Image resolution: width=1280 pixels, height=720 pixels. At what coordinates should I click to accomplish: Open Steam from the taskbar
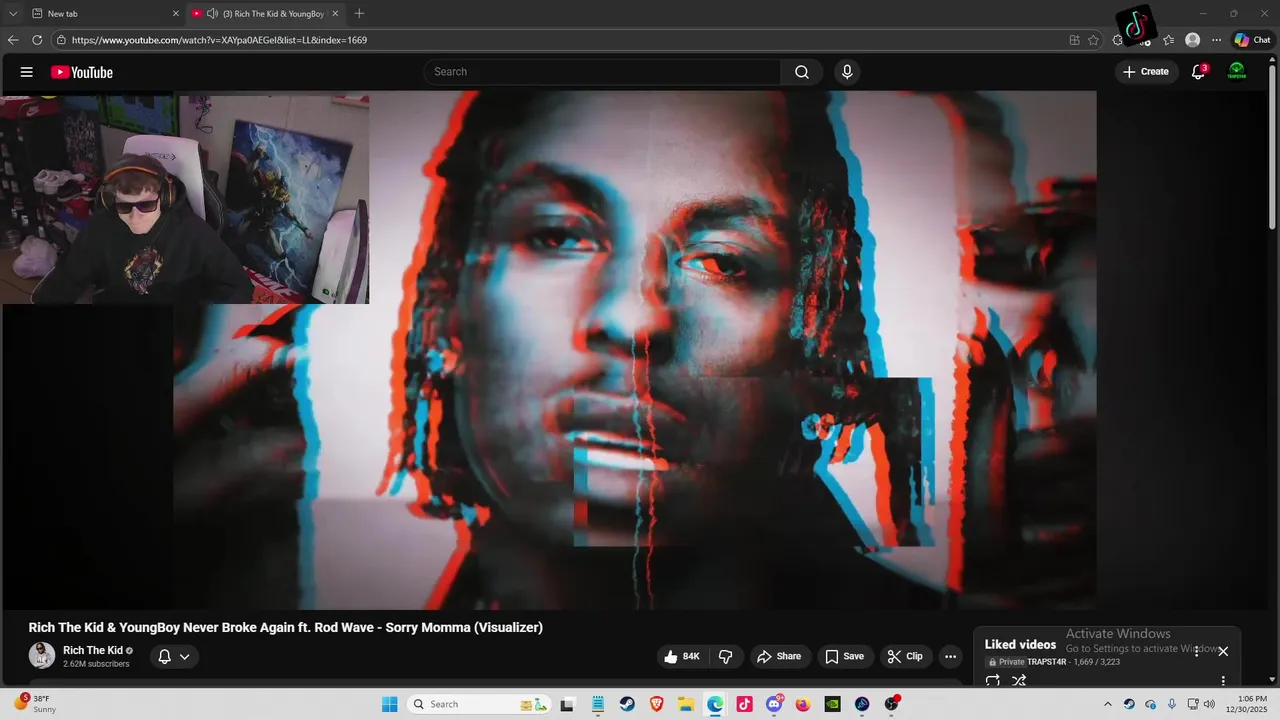coord(627,704)
